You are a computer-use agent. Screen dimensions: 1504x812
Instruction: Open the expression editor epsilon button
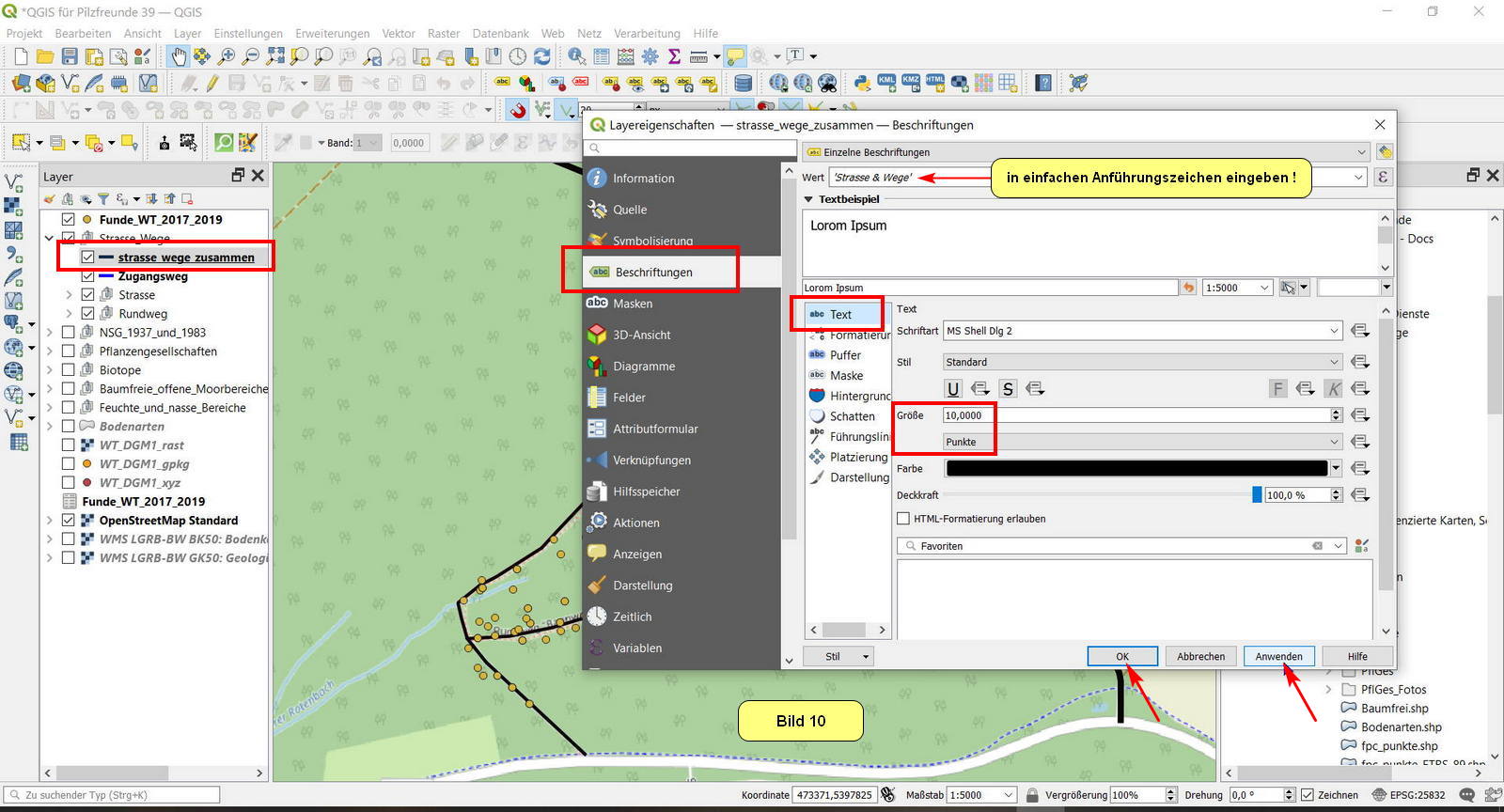pos(1383,178)
